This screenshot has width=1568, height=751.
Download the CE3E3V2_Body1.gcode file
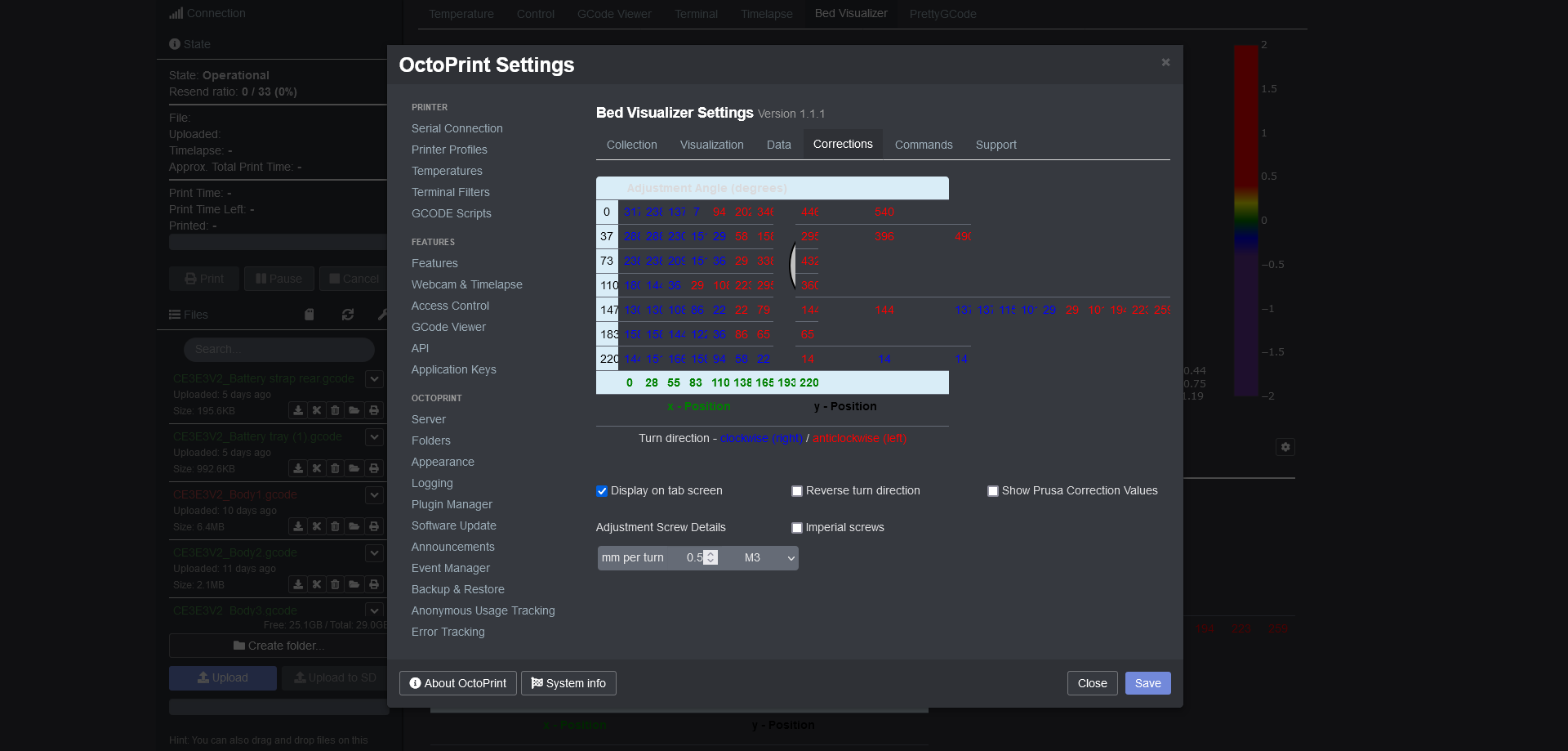(x=298, y=526)
